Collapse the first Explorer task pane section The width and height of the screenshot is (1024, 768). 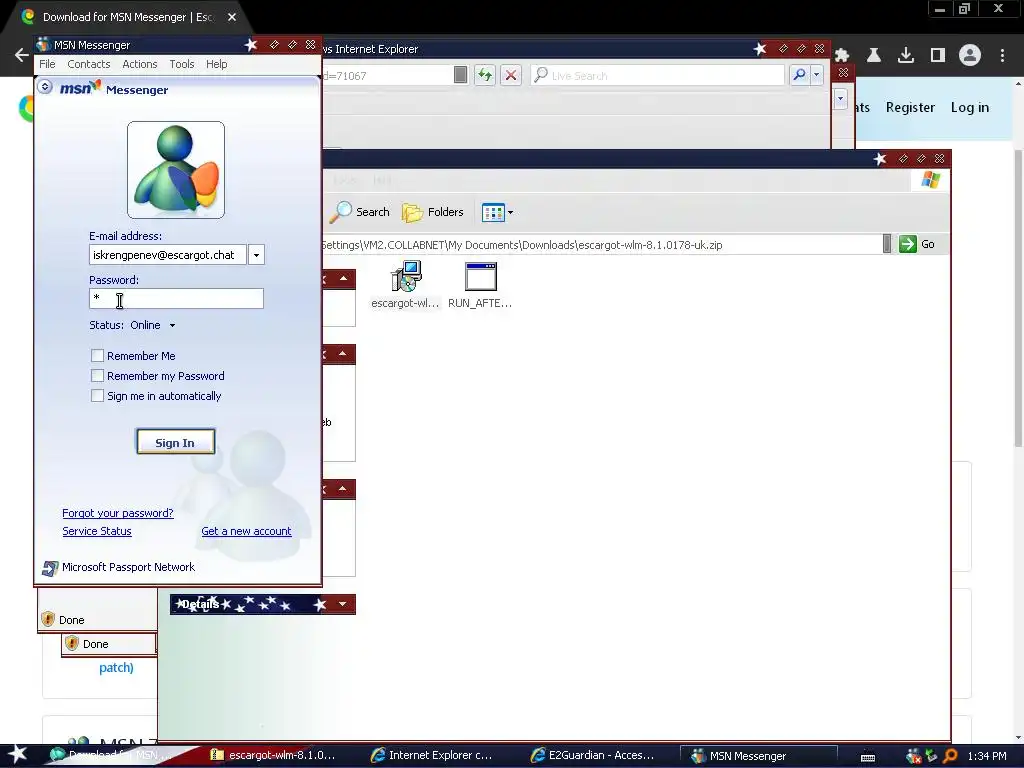pyautogui.click(x=344, y=279)
